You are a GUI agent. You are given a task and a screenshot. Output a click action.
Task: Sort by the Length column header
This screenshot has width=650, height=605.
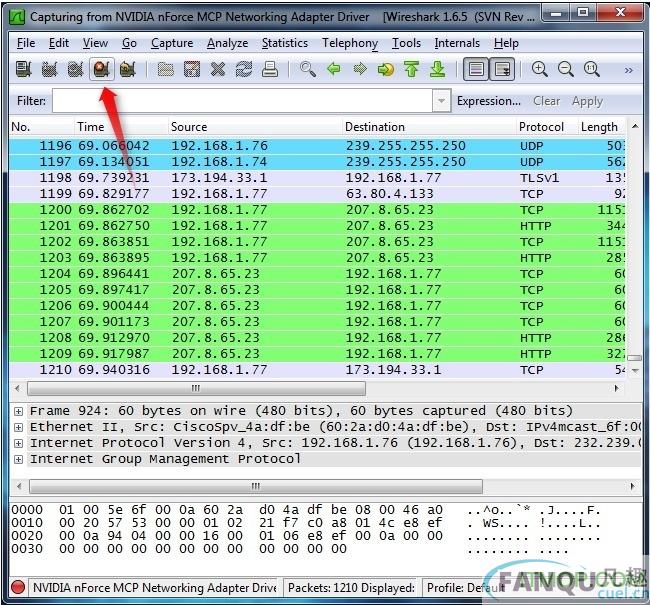coord(601,126)
